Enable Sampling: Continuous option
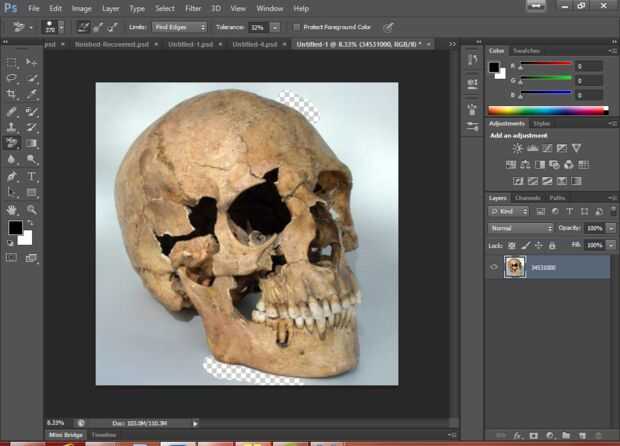The height and width of the screenshot is (446, 620). 83,27
